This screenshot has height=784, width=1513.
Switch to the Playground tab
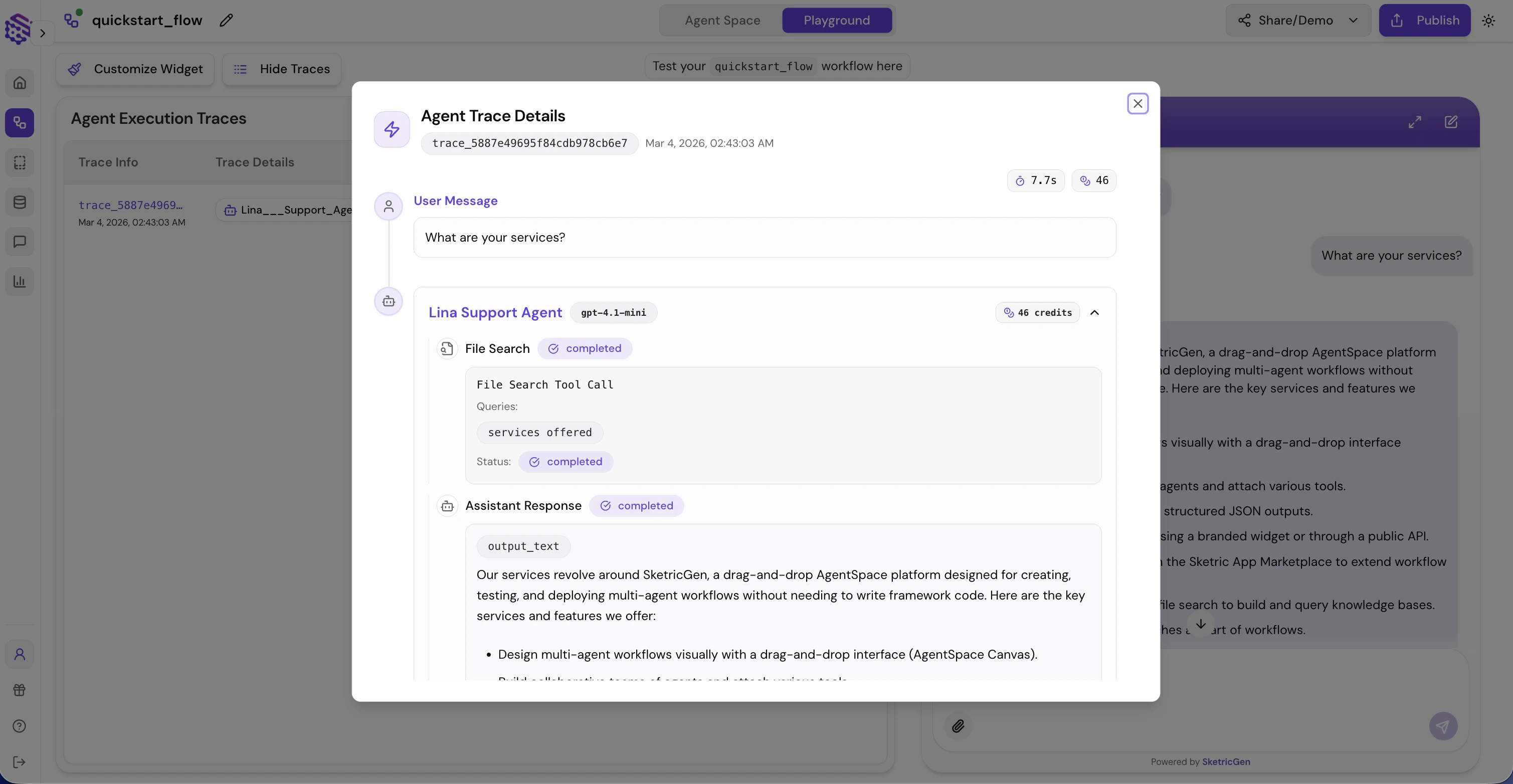[836, 20]
